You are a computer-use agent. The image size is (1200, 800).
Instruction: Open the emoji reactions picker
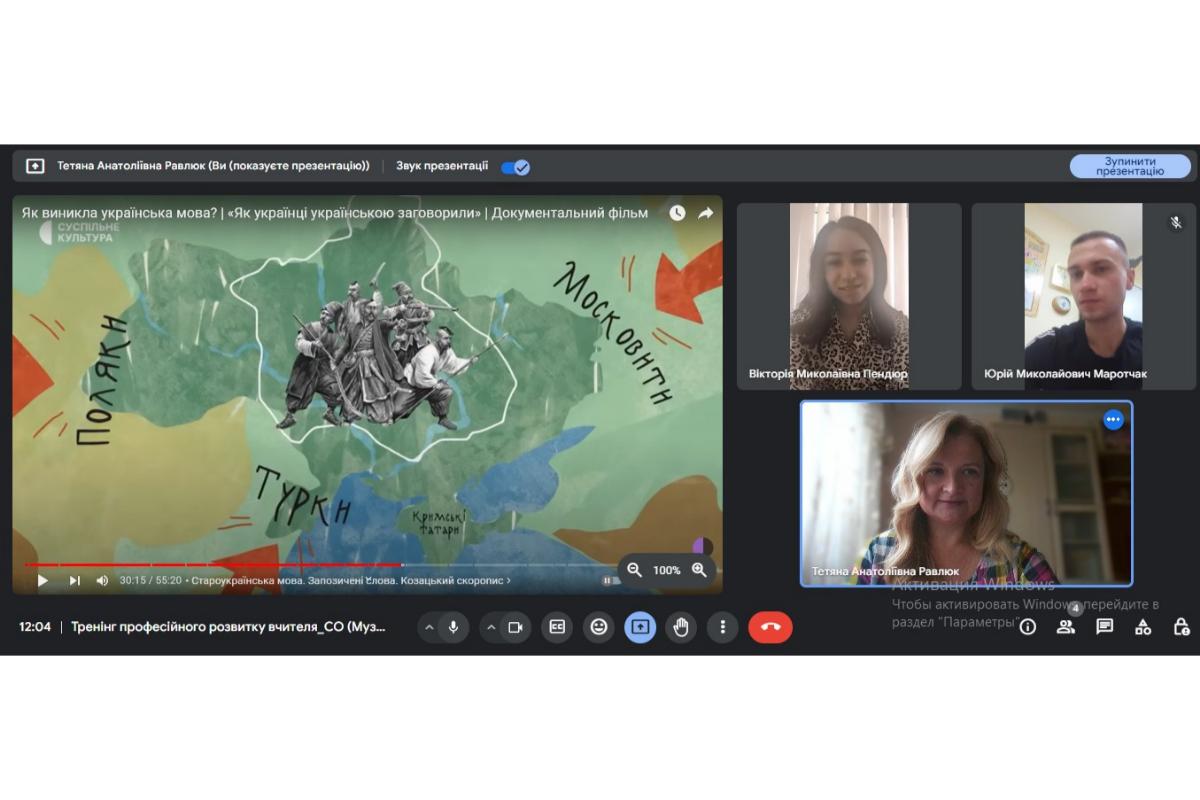(599, 627)
